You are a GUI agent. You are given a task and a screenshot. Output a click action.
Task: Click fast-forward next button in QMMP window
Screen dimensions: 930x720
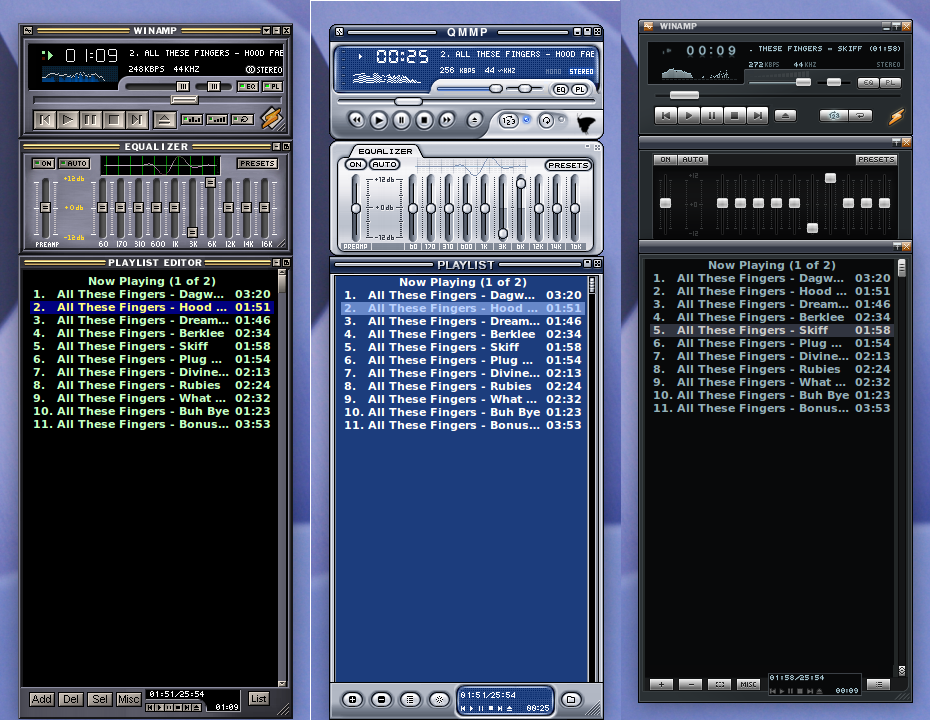coord(446,120)
